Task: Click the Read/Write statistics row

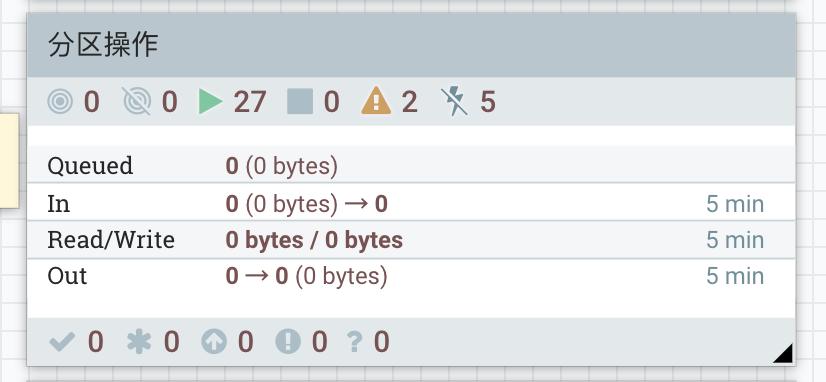Action: click(x=411, y=240)
